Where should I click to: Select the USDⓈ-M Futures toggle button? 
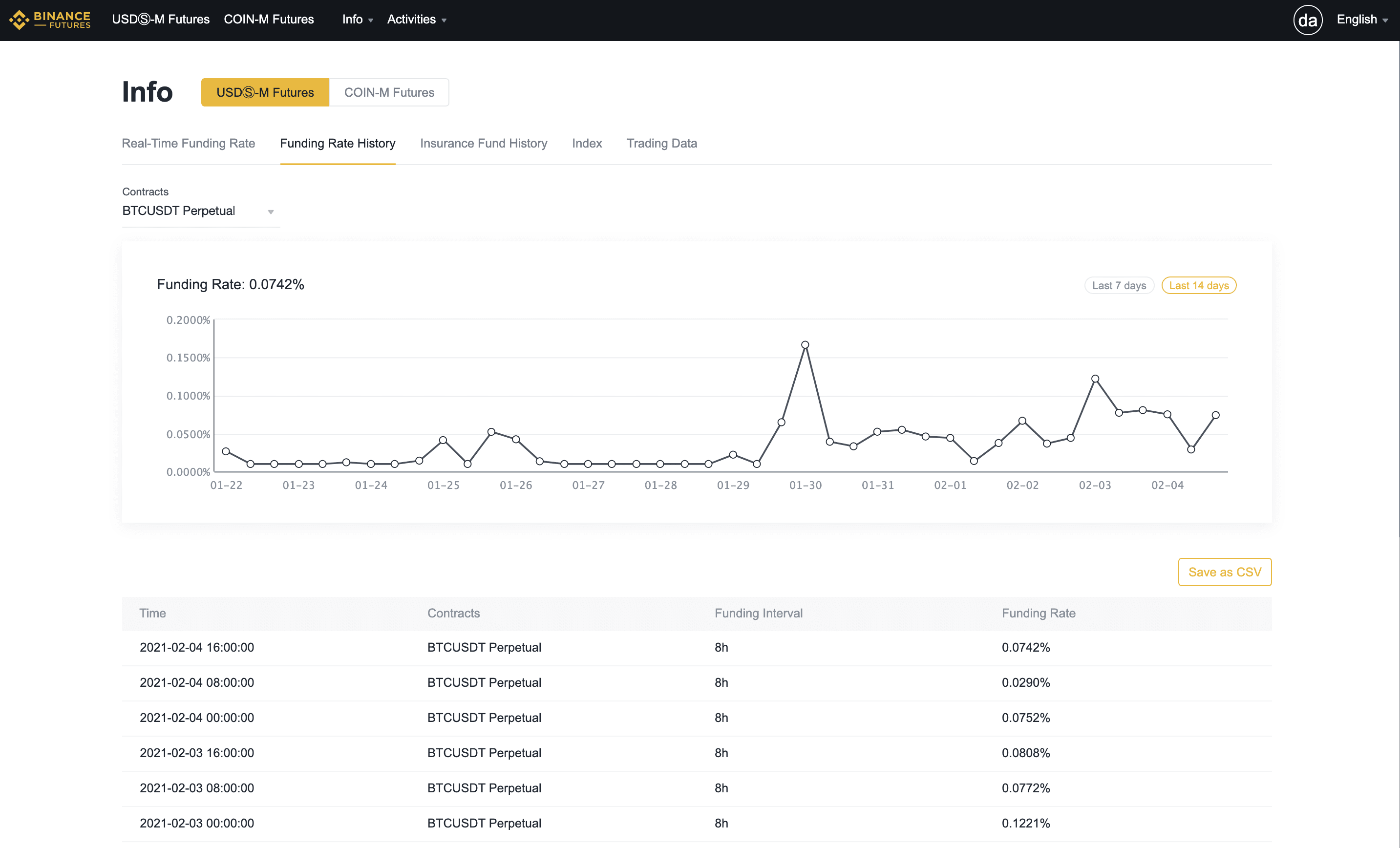(x=265, y=92)
